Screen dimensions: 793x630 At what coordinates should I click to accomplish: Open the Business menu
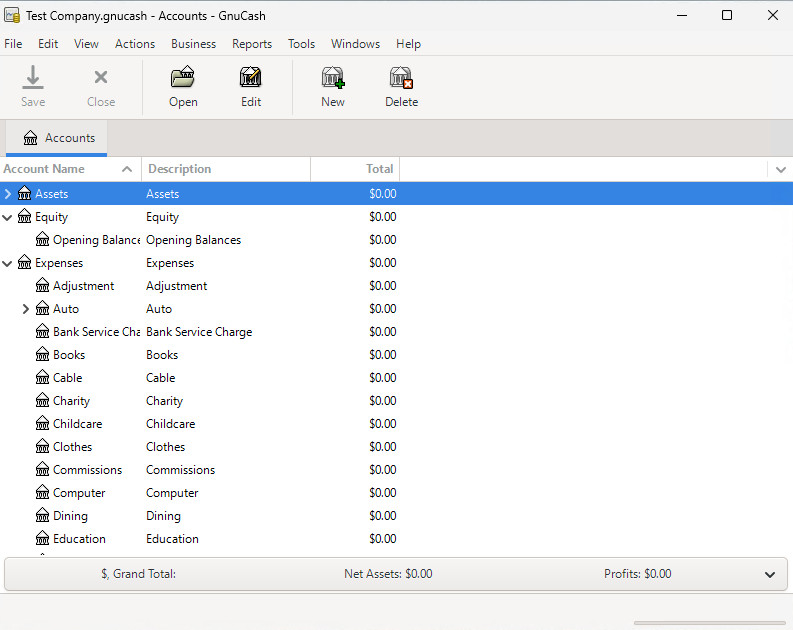pos(193,44)
